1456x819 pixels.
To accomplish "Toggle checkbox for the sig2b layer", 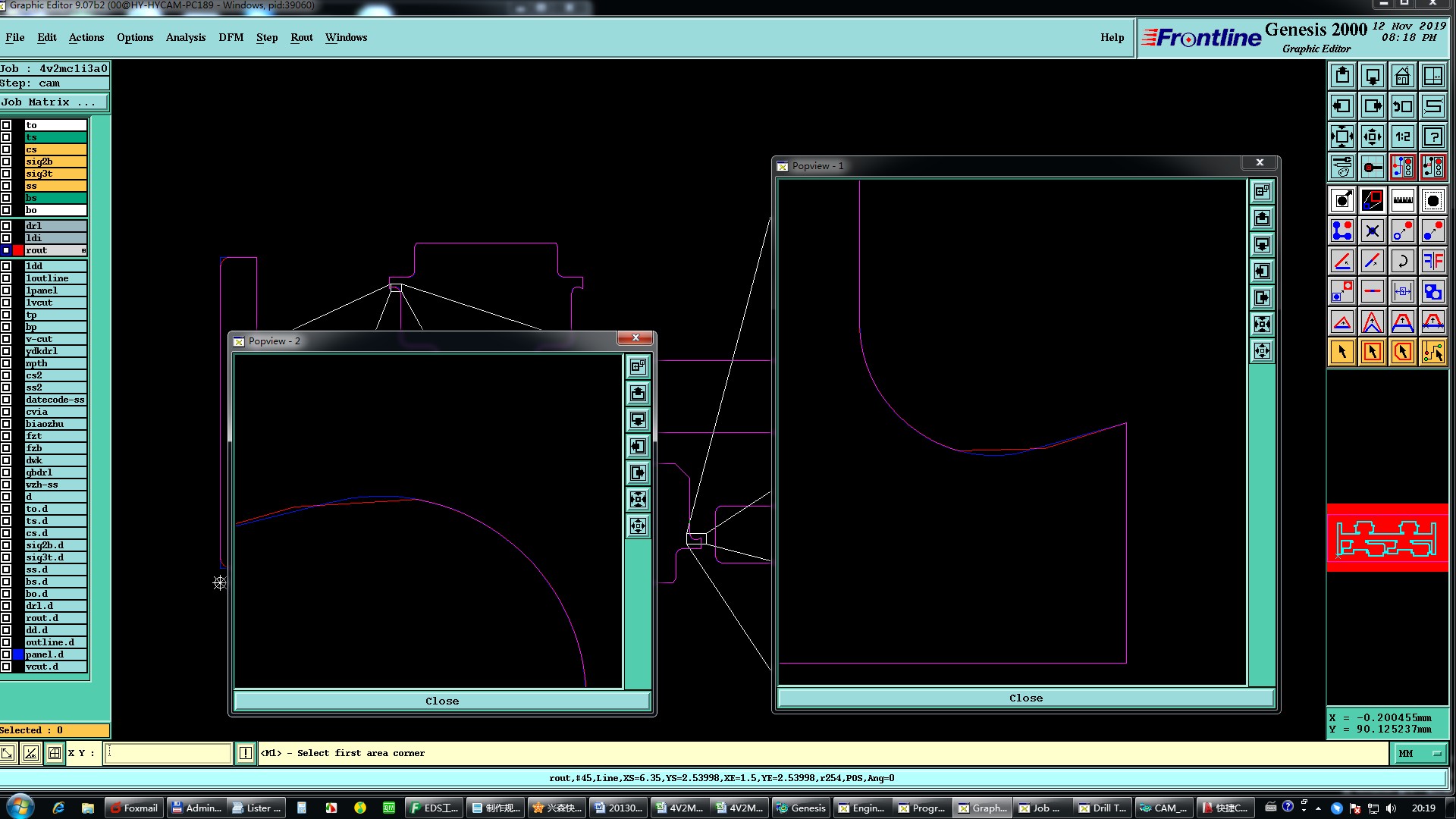I will tap(6, 162).
